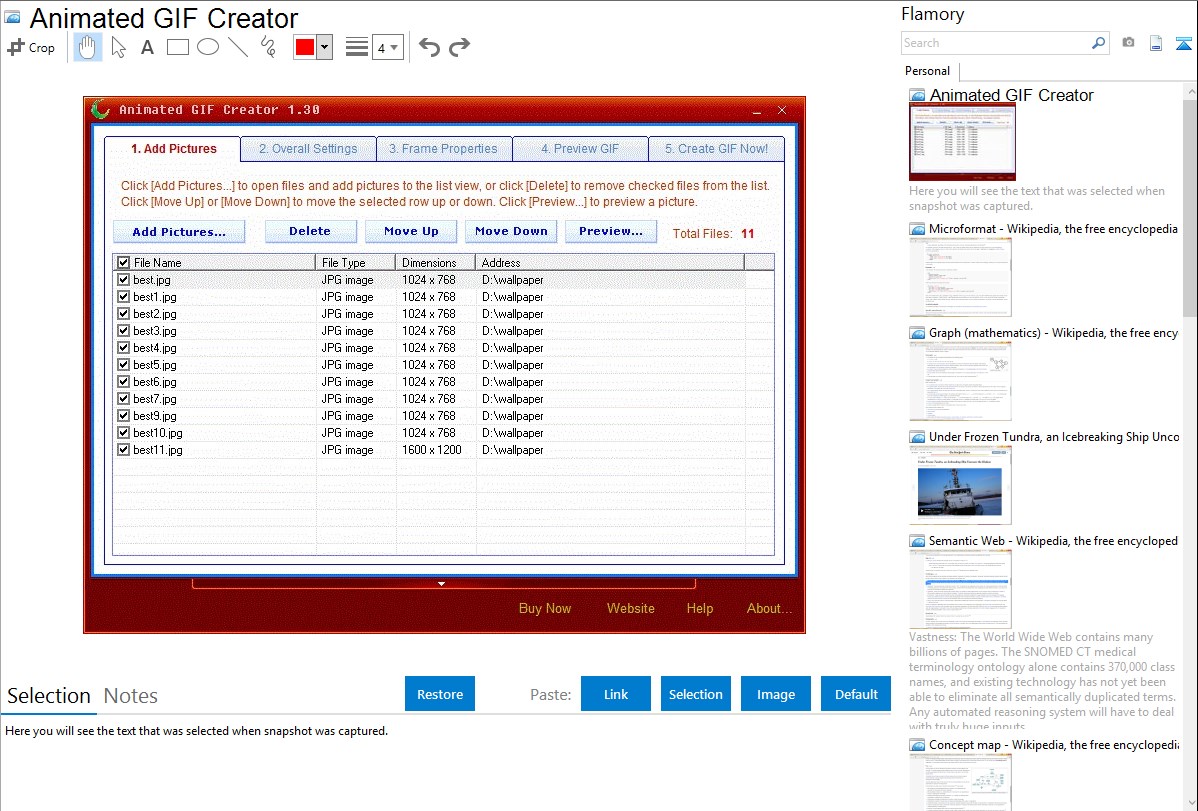Toggle the select-all checkbox in File Name header
Screen dimensions: 1198x811
coord(124,263)
